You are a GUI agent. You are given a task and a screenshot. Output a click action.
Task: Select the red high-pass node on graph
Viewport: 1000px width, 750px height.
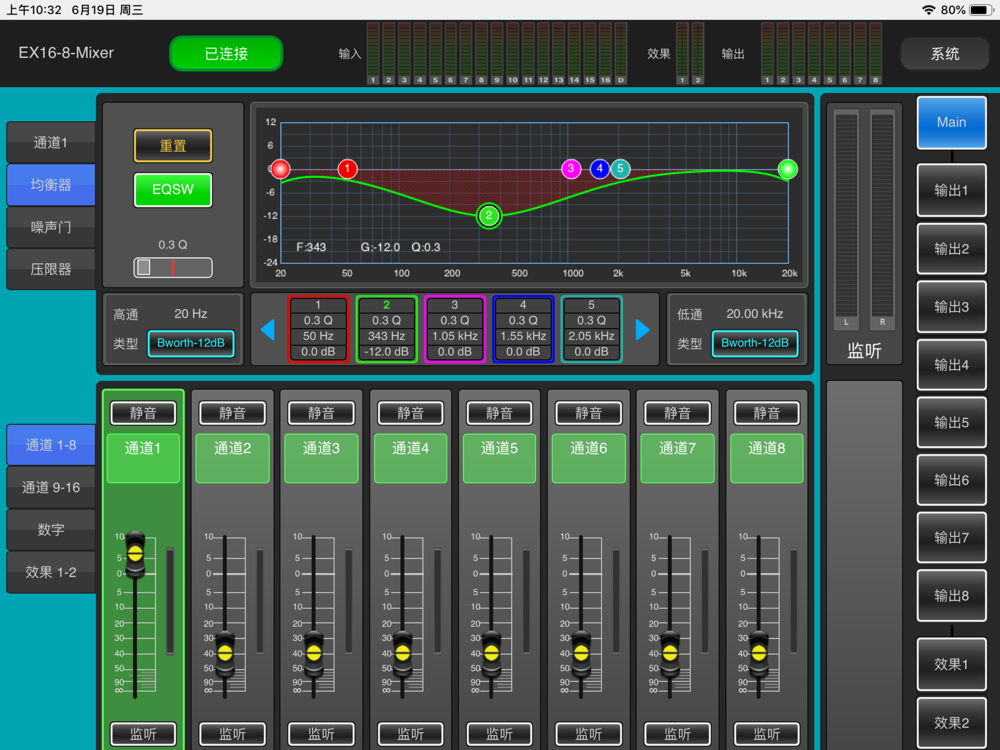pos(281,169)
